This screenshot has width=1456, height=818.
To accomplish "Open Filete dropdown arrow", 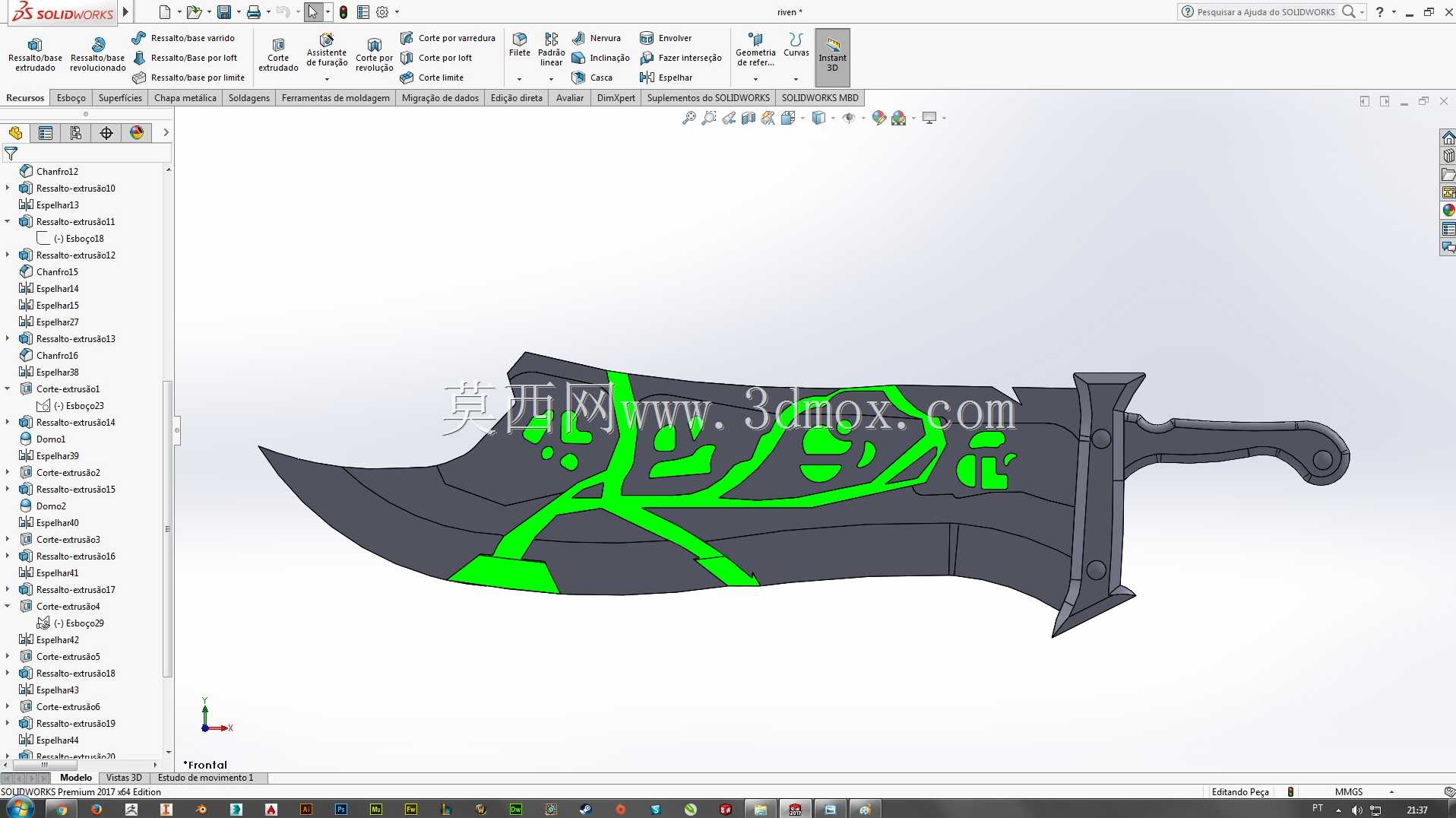I will tap(520, 79).
